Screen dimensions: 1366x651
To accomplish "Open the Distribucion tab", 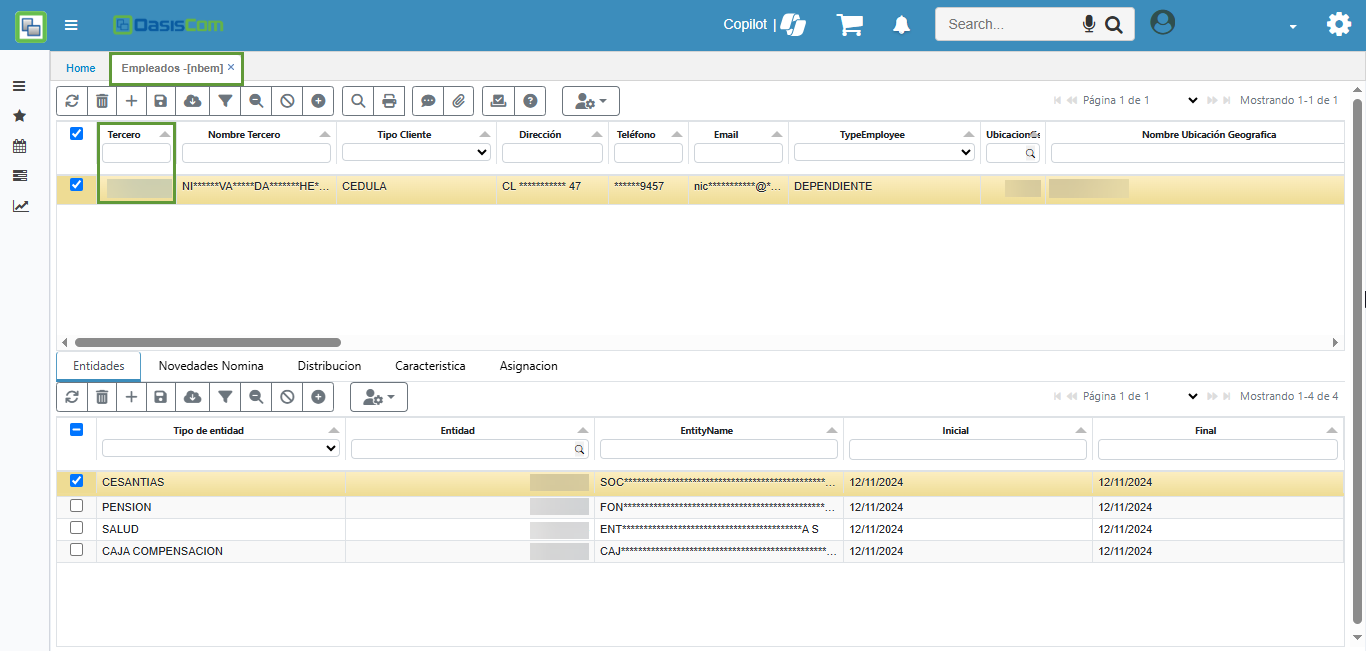I will [329, 366].
